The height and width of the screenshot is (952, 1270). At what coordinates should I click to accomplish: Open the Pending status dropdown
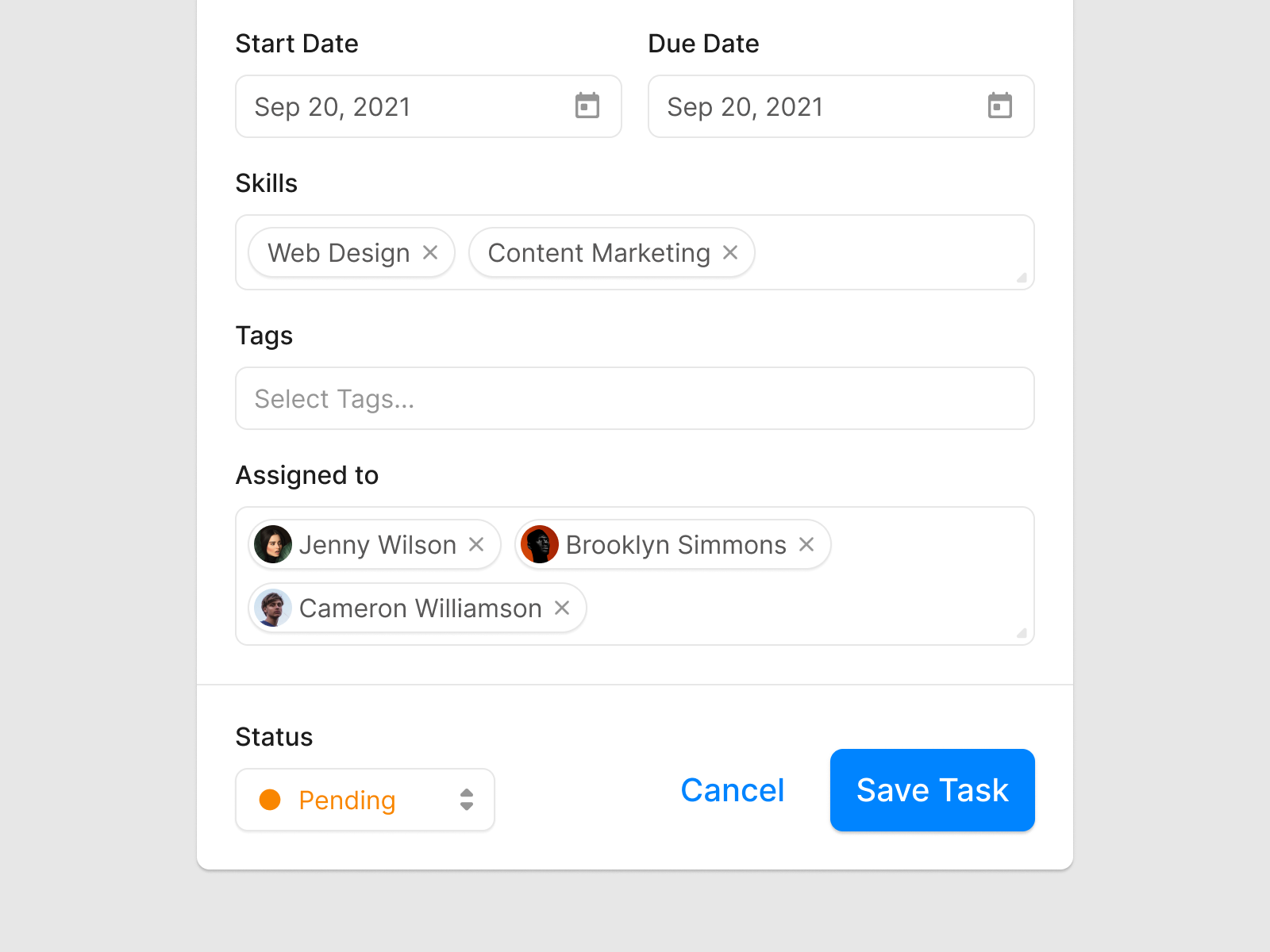[364, 800]
